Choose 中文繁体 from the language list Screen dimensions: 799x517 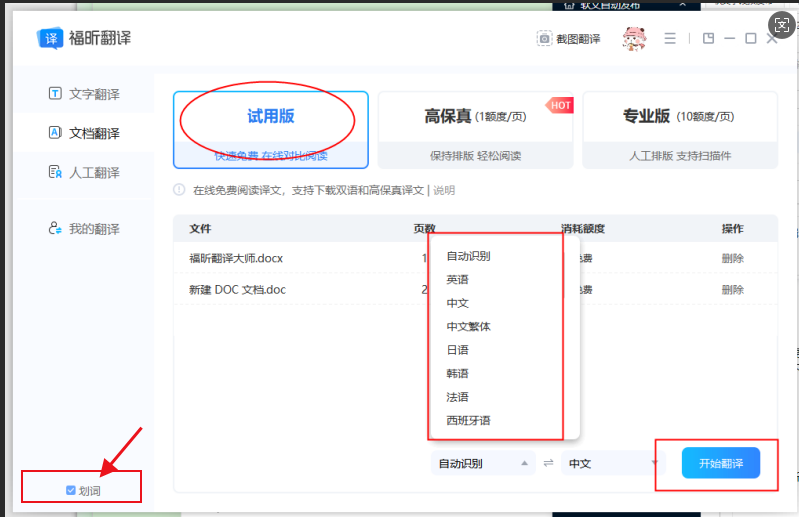[x=468, y=326]
